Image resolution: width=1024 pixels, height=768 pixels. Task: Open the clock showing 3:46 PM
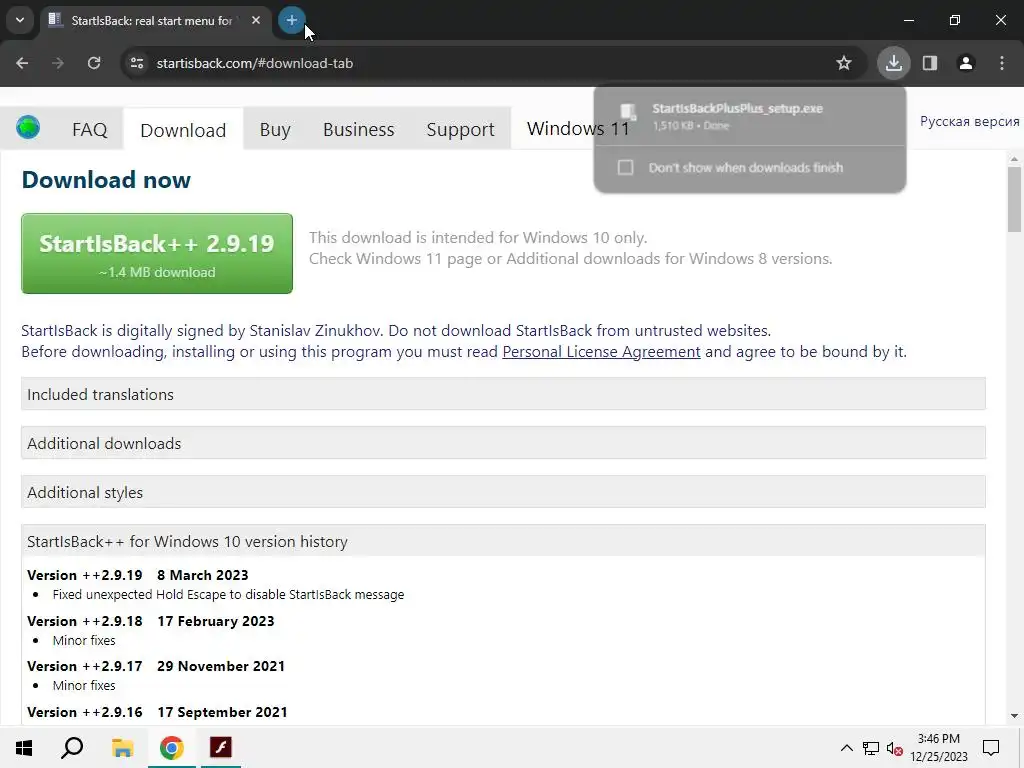click(939, 747)
